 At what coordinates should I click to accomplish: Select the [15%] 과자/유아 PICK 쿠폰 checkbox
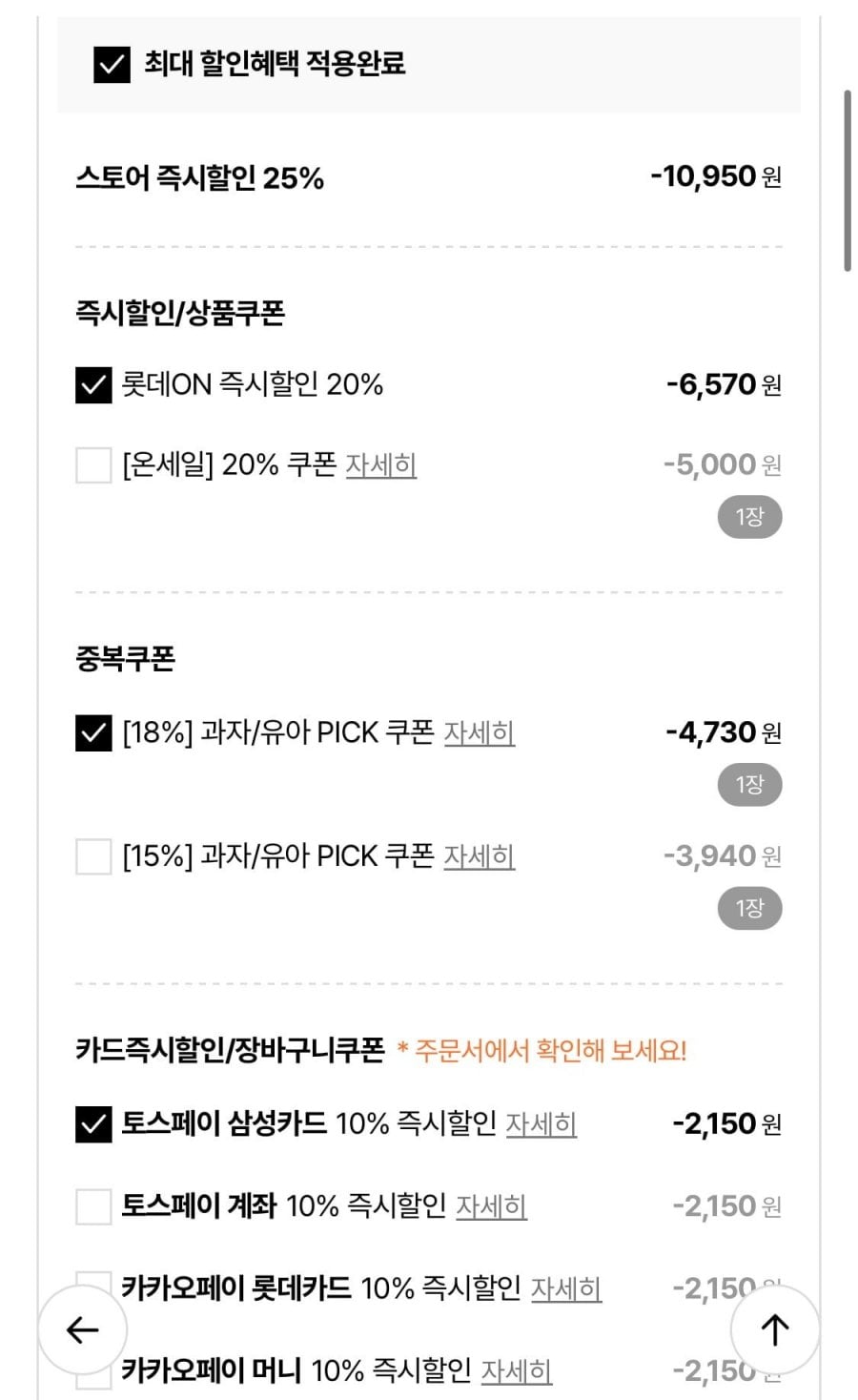[x=93, y=856]
